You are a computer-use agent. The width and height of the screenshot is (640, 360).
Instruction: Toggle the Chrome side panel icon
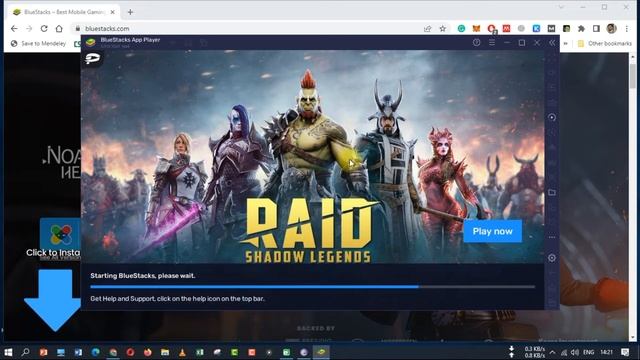click(x=596, y=29)
